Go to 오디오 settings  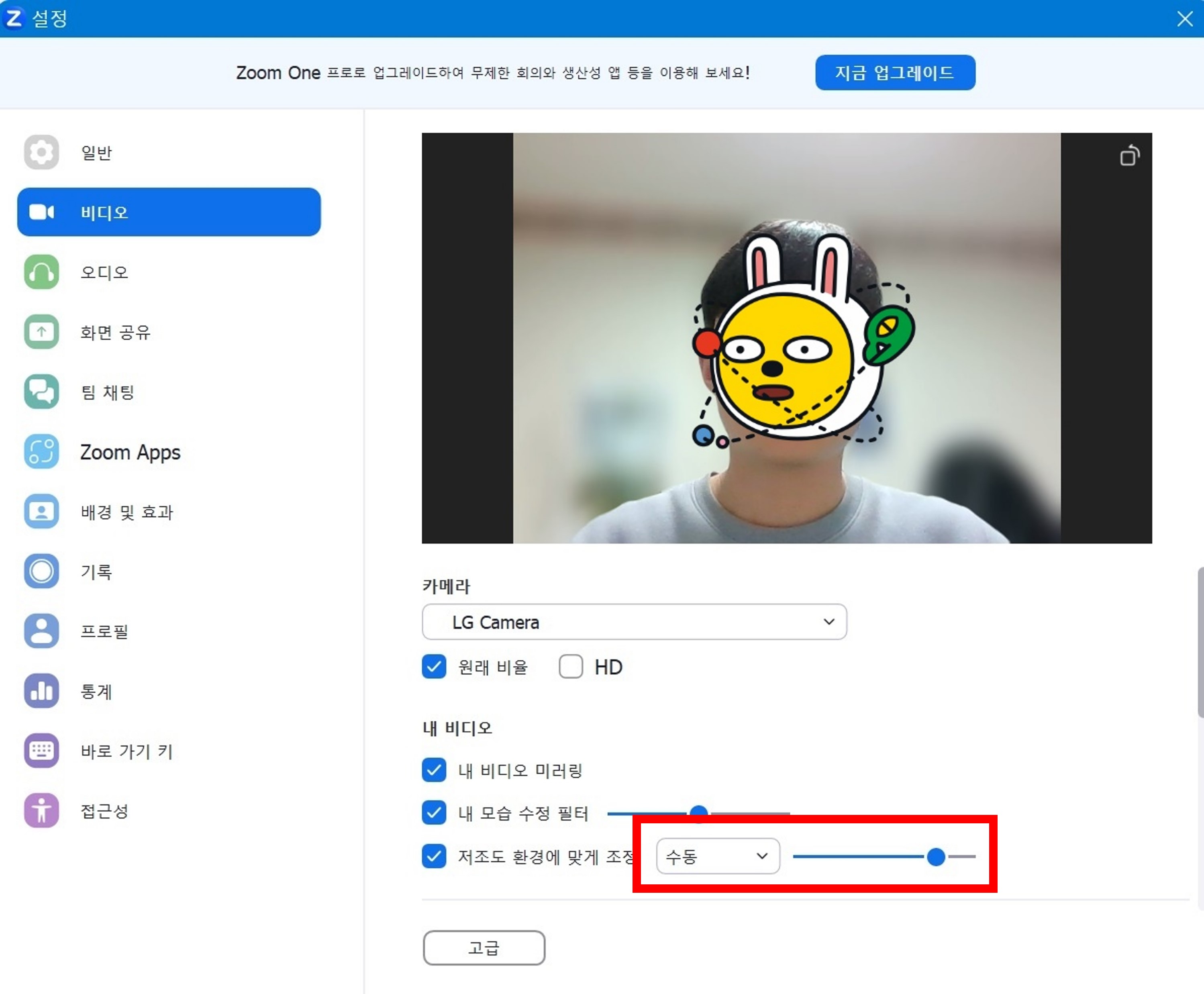coord(169,272)
